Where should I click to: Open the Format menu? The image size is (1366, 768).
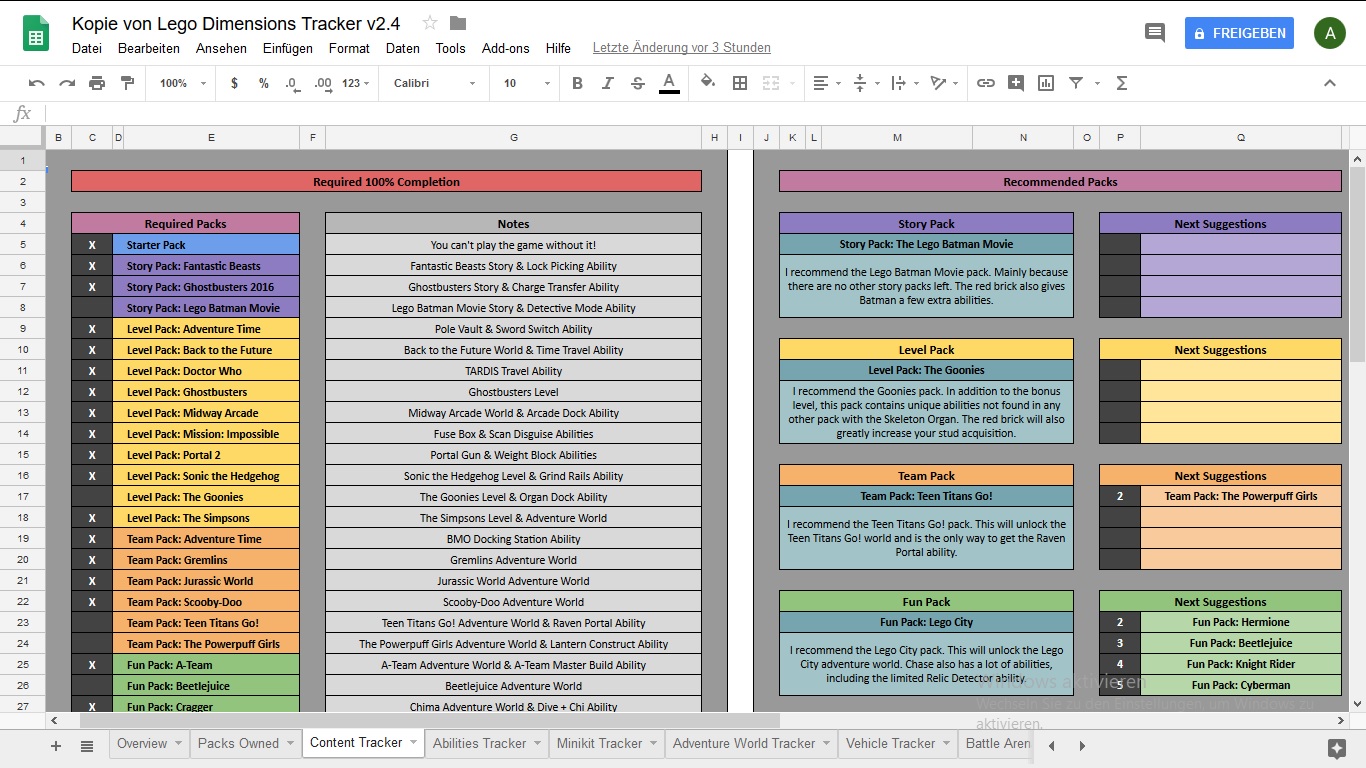click(x=349, y=48)
